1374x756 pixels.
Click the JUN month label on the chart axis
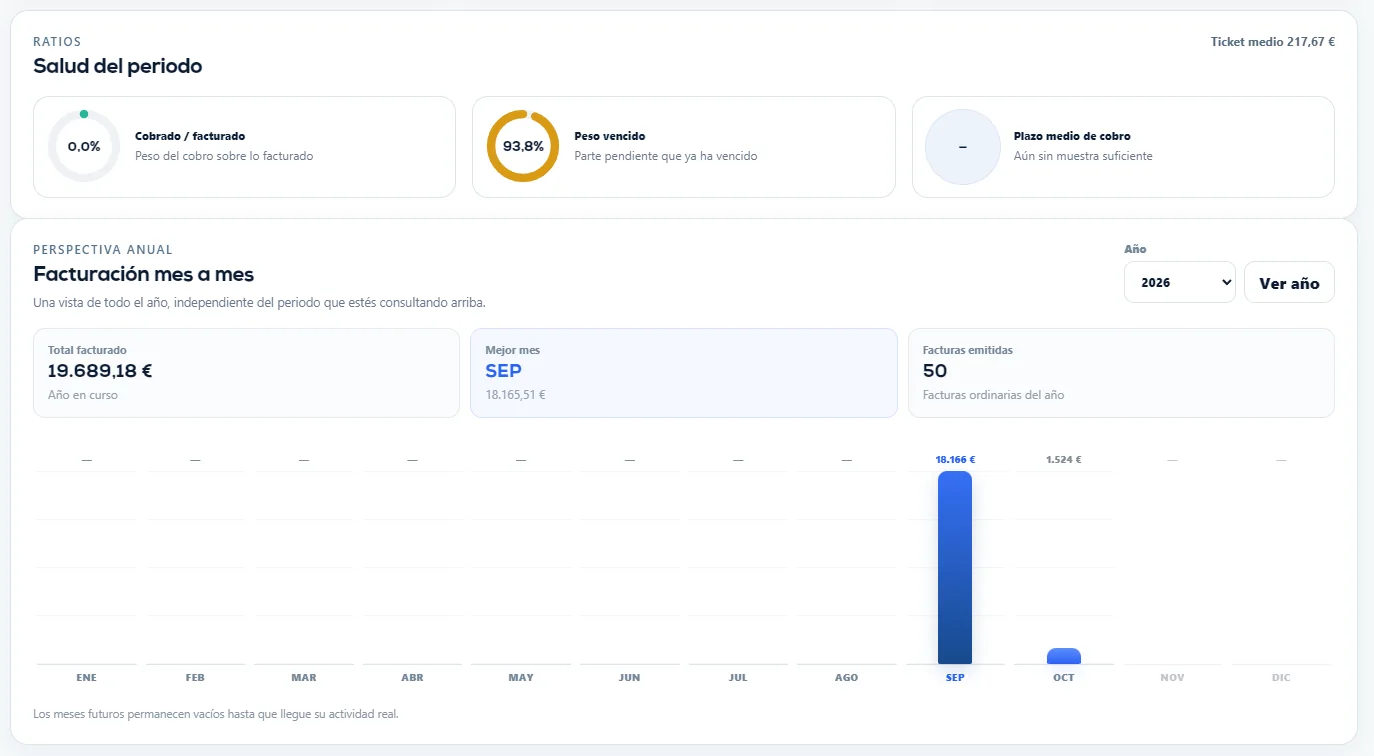(629, 678)
